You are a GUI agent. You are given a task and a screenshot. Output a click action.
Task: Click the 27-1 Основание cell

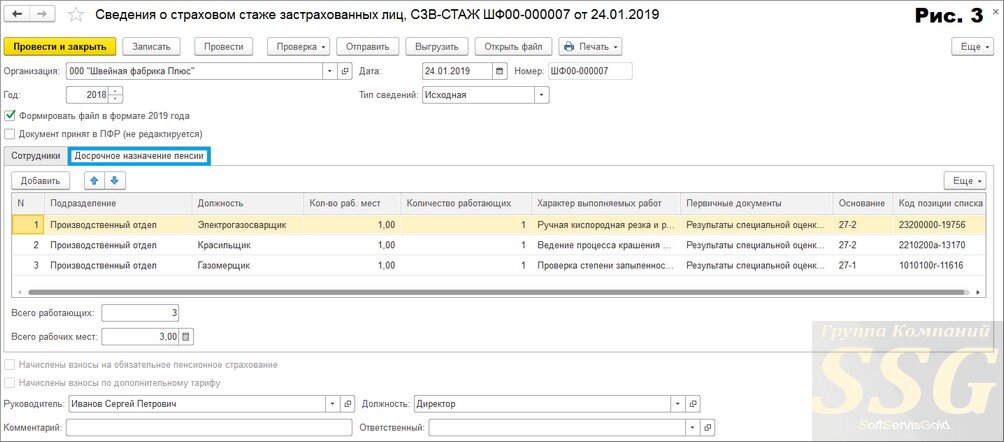(862, 266)
